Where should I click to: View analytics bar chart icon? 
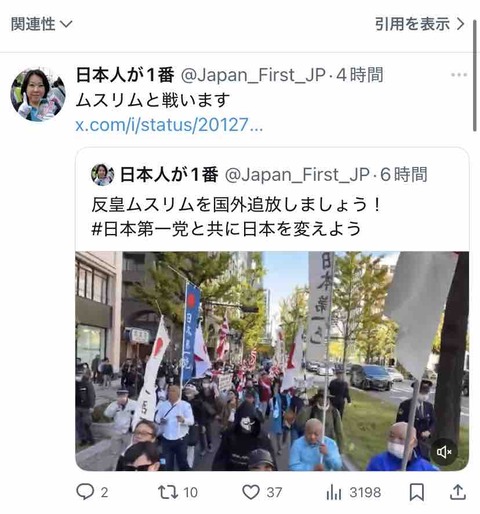(x=334, y=492)
